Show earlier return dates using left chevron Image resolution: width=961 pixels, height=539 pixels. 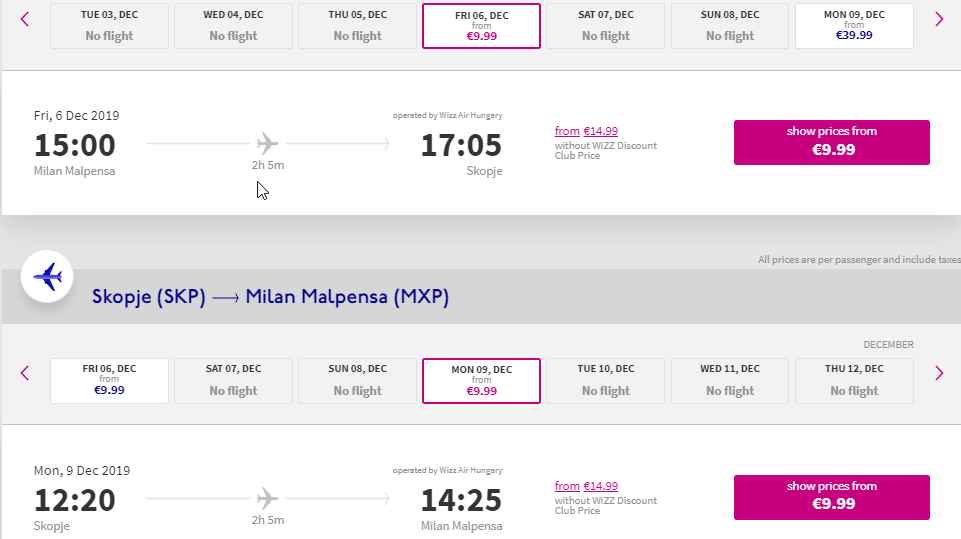pos(25,373)
